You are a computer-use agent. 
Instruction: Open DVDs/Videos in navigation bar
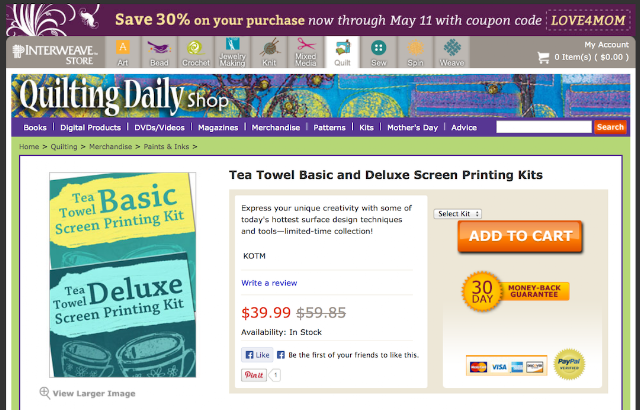click(x=159, y=128)
